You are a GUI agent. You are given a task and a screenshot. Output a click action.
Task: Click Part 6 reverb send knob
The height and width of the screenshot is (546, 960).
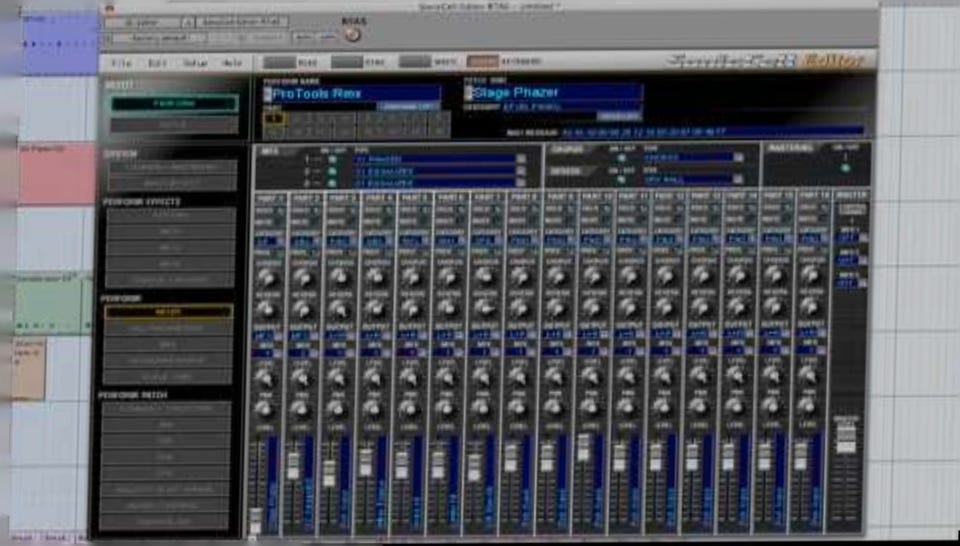448,308
